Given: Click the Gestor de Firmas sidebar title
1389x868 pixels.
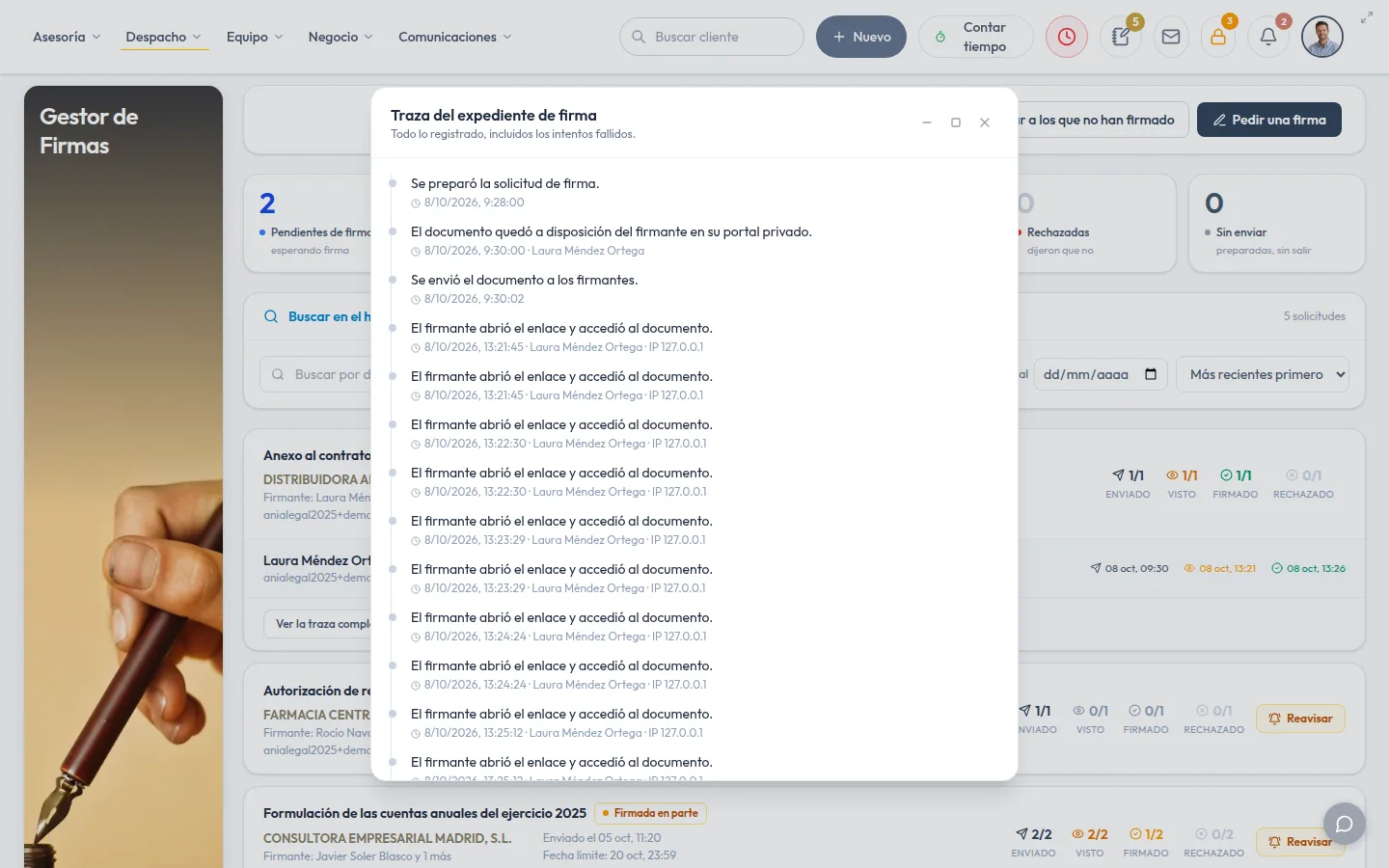Looking at the screenshot, I should [x=89, y=131].
